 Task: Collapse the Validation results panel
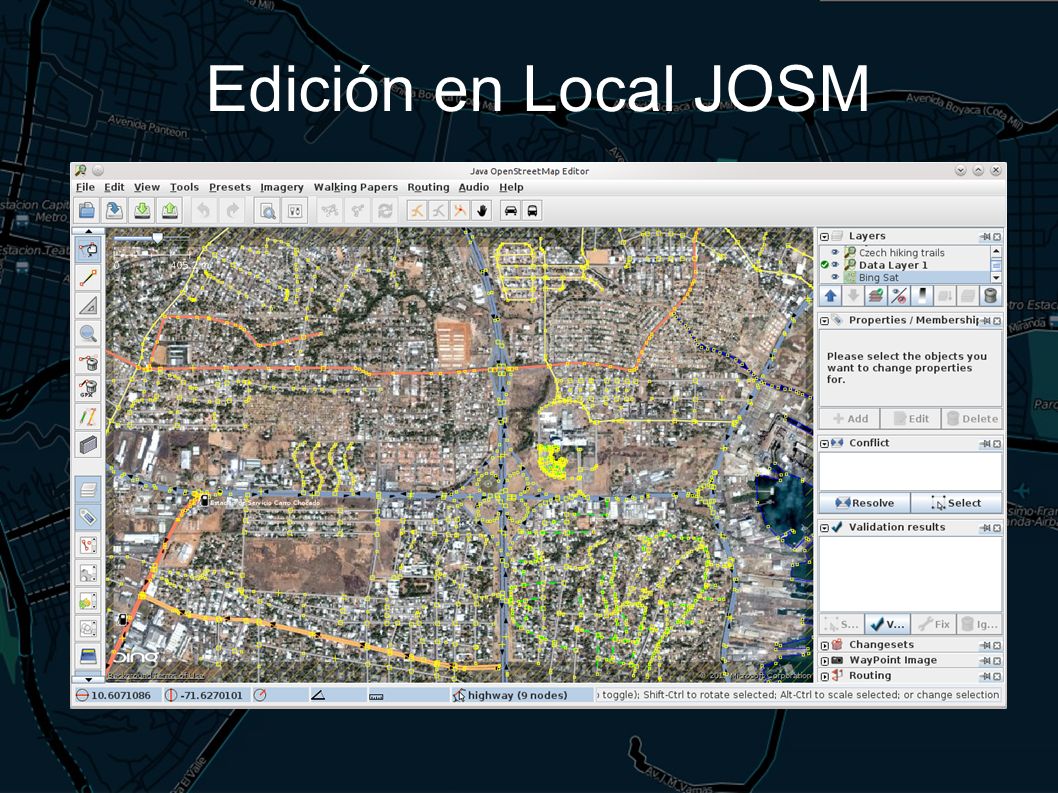tap(825, 528)
